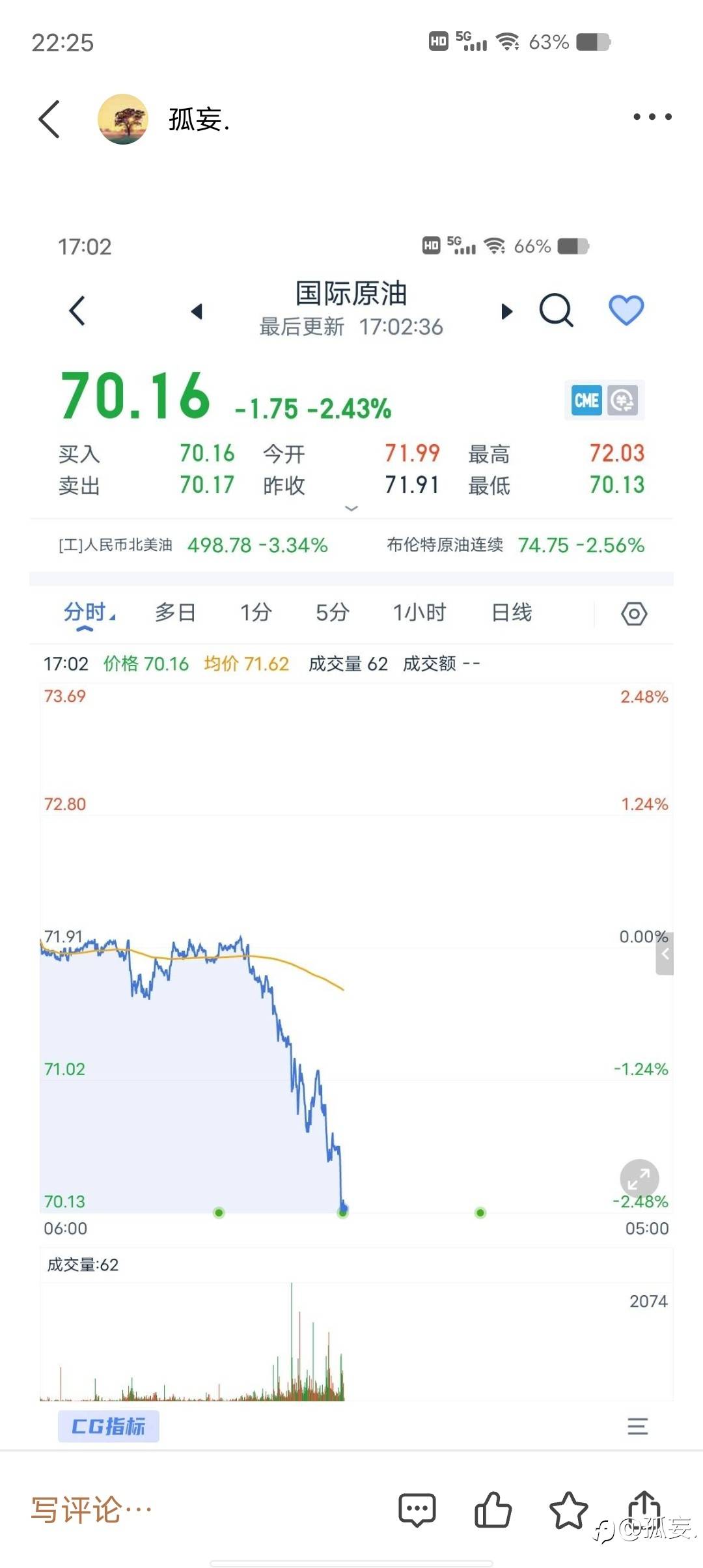Tap the CG指标 indicator button

(109, 1426)
